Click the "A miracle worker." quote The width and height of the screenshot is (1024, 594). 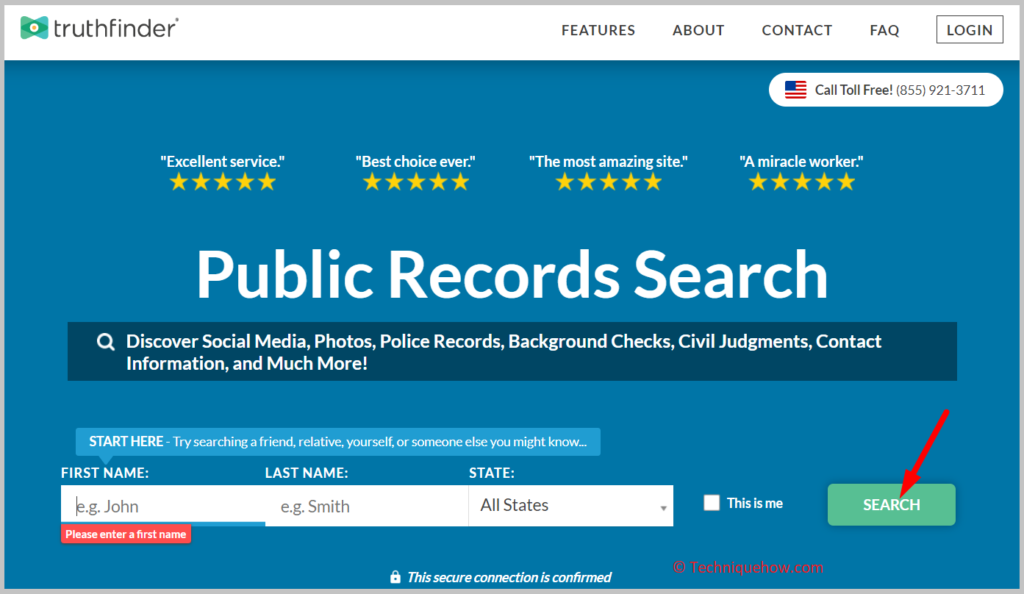coord(801,161)
